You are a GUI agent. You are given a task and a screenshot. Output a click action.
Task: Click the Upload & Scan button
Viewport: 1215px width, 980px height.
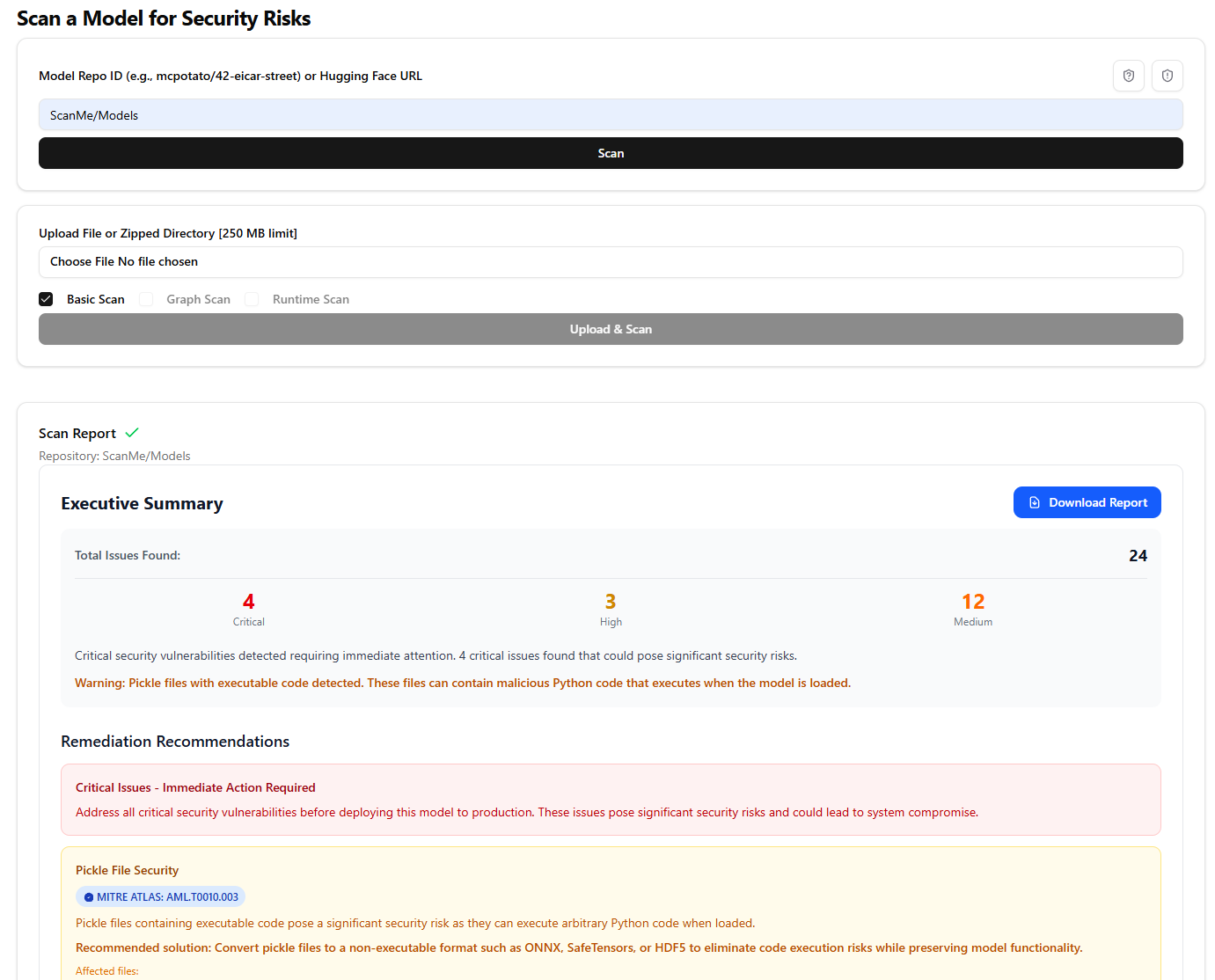pos(611,329)
